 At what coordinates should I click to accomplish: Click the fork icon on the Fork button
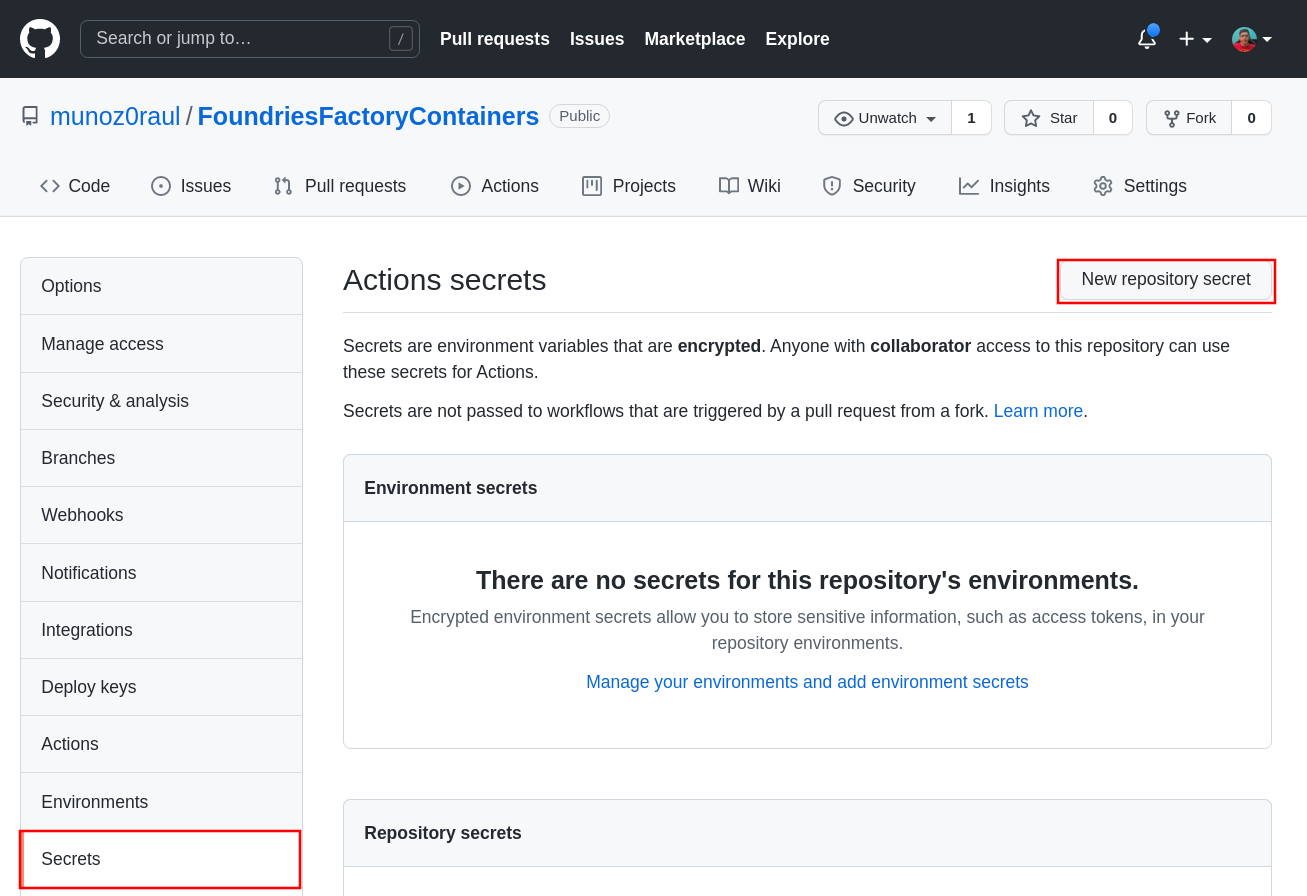(x=1171, y=118)
